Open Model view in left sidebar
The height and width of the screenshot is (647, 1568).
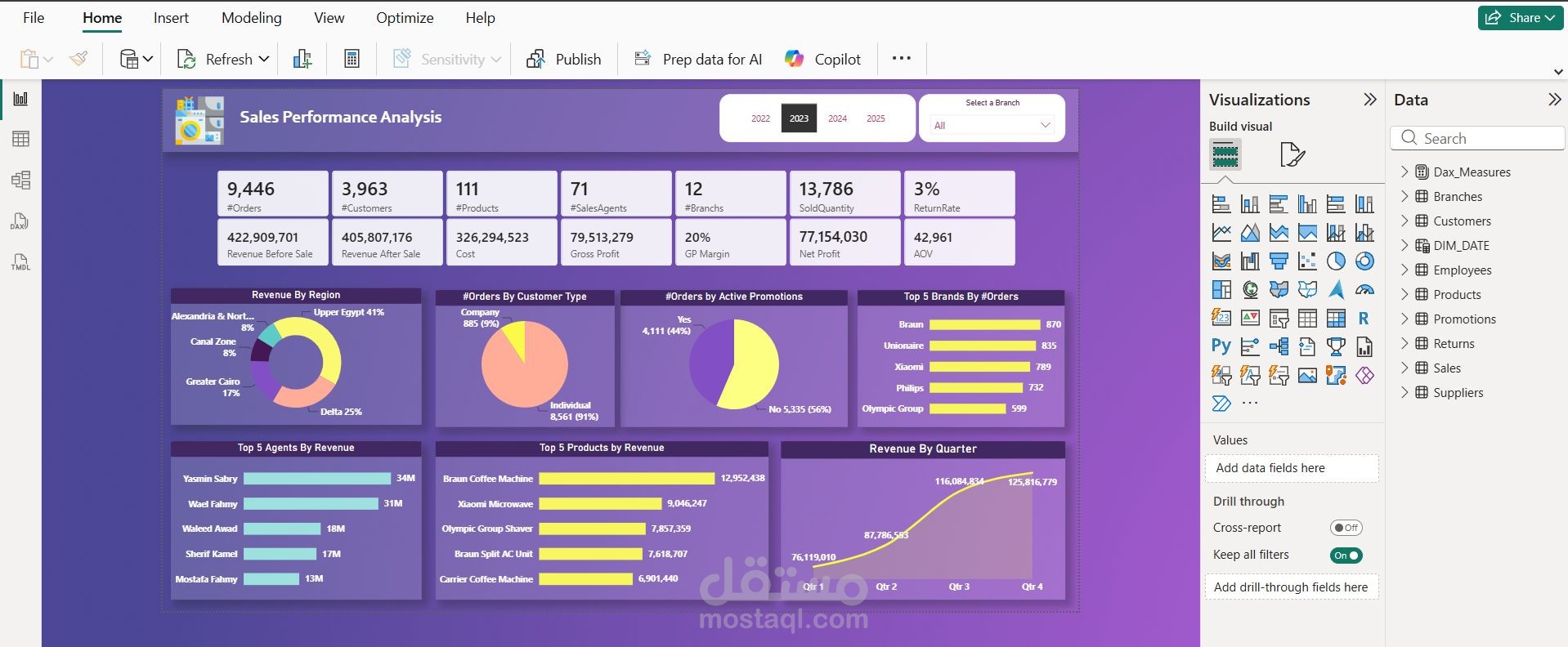(20, 180)
